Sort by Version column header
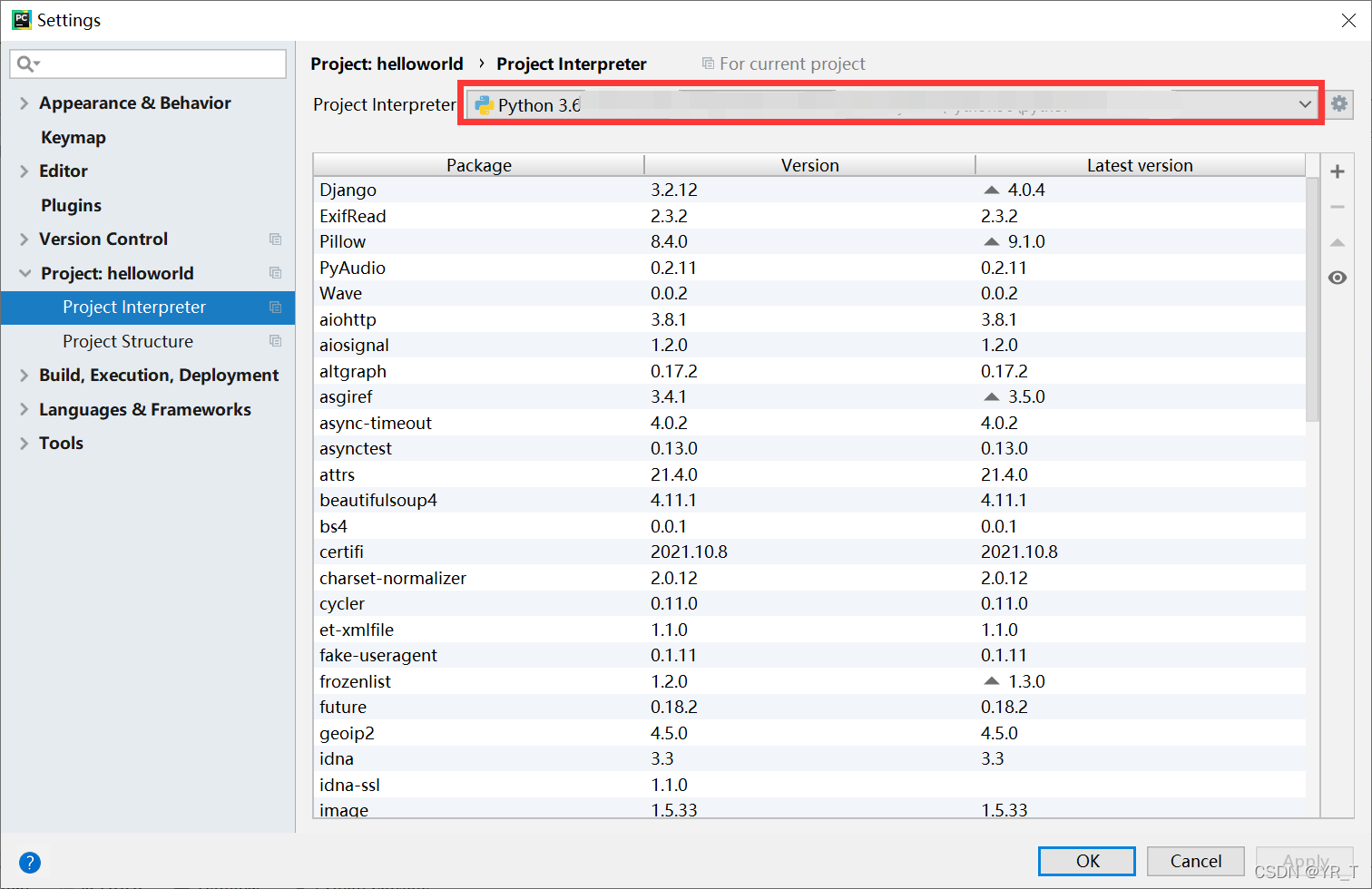 810,165
